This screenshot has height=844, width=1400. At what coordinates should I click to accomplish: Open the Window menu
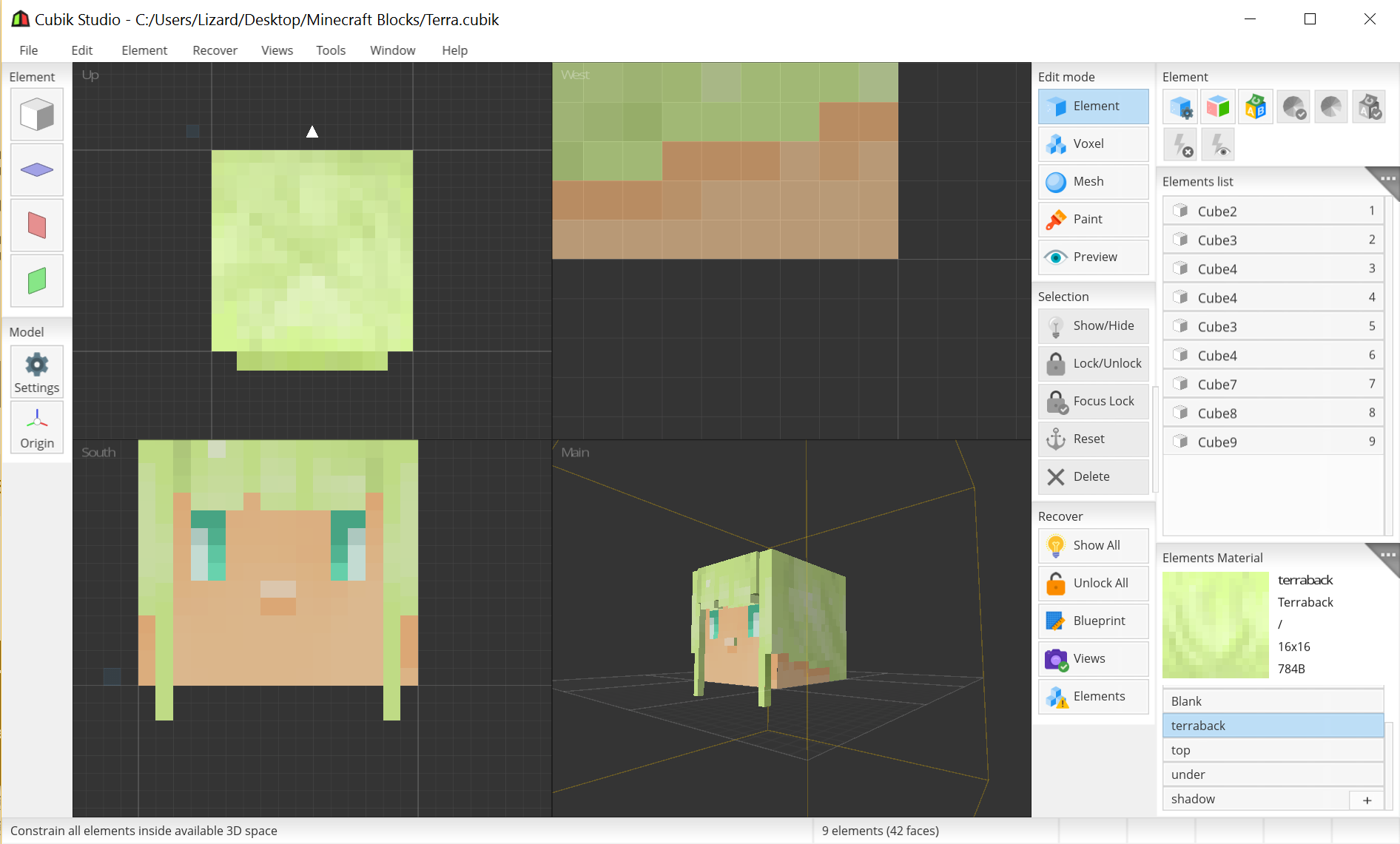coord(392,50)
